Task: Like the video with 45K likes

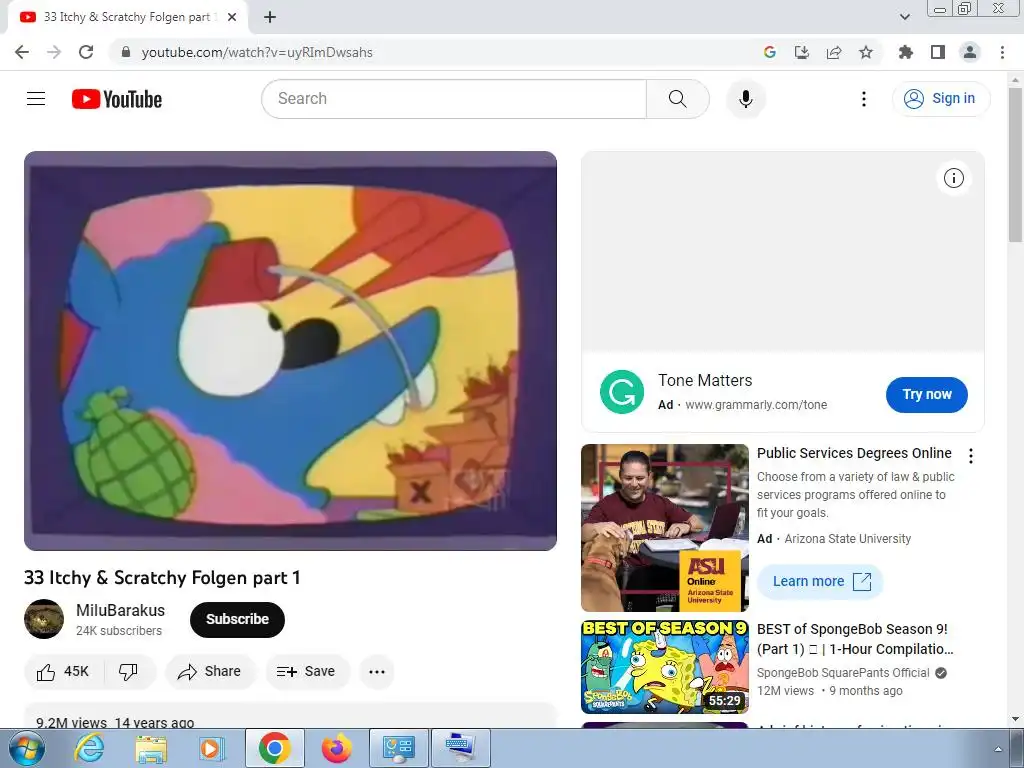Action: click(x=63, y=671)
